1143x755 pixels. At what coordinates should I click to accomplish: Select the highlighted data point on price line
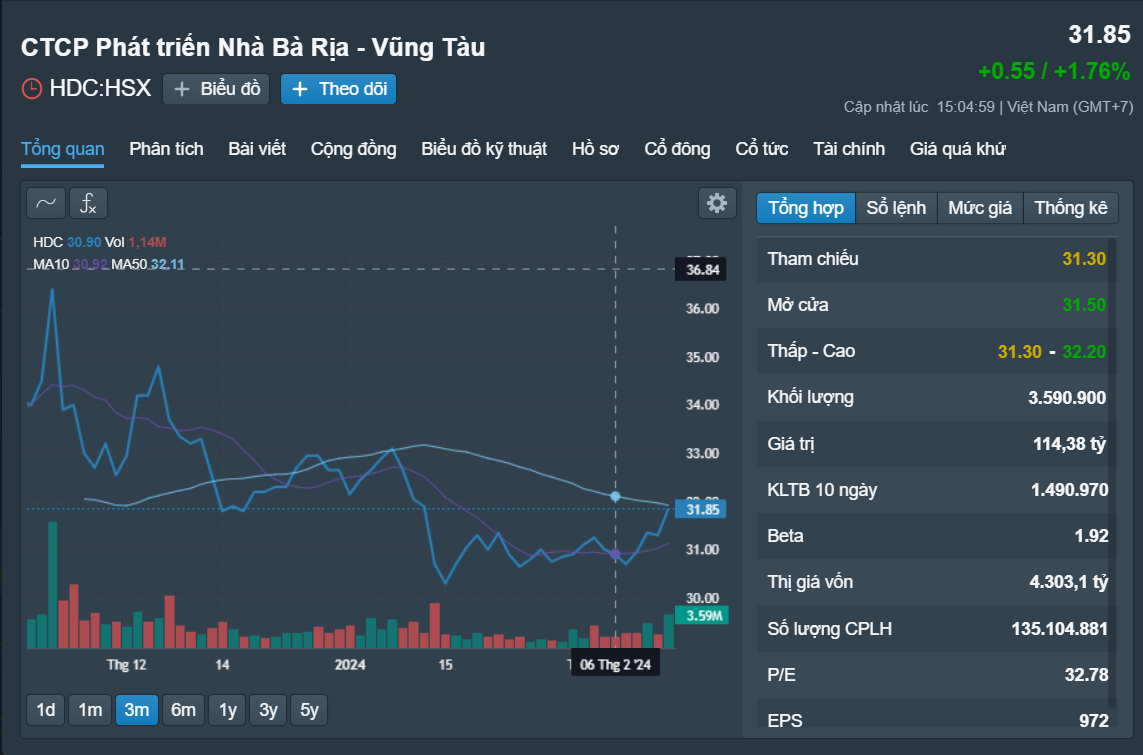pyautogui.click(x=615, y=496)
